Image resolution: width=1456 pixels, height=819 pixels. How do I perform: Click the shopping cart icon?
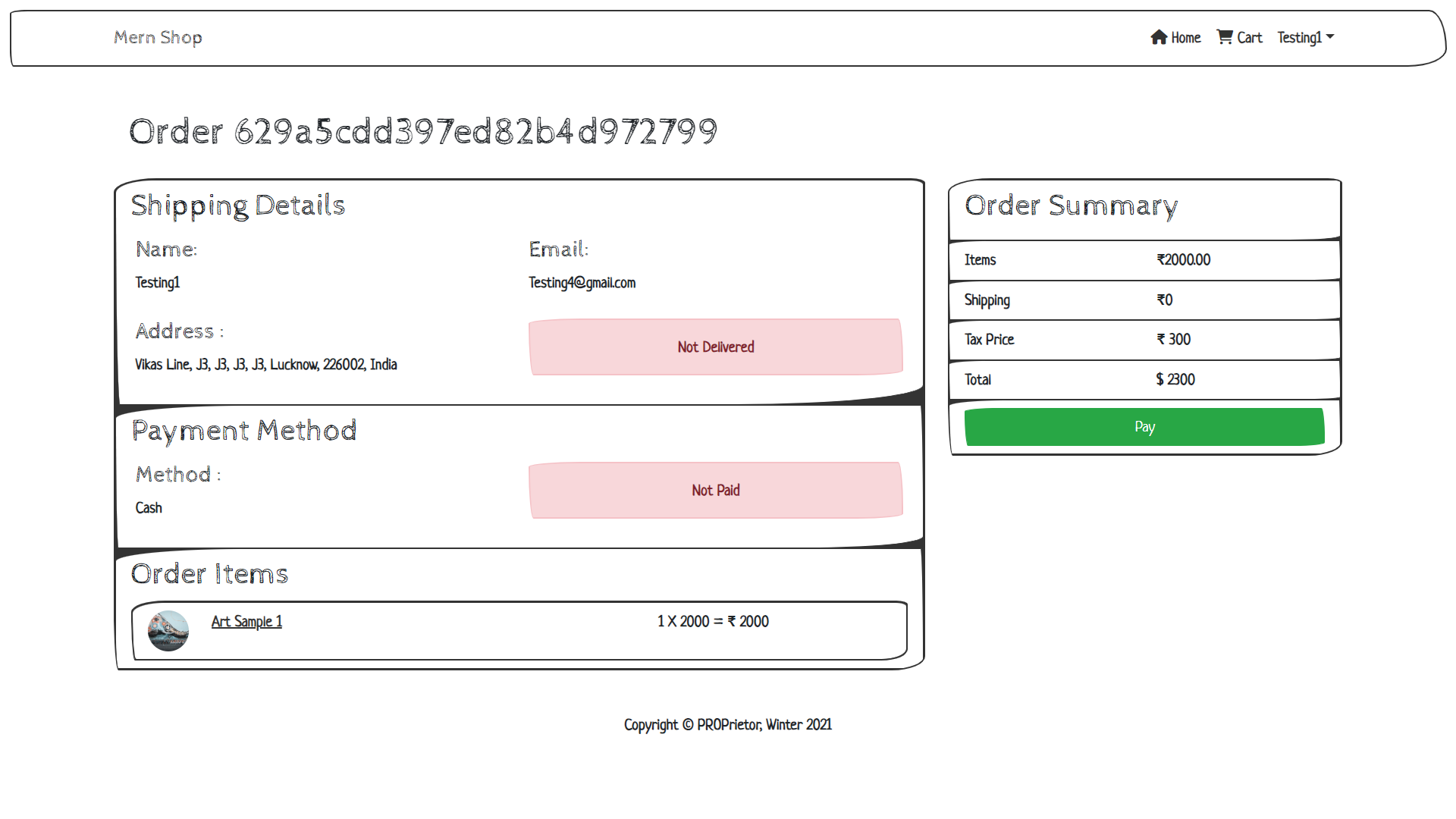[1224, 36]
